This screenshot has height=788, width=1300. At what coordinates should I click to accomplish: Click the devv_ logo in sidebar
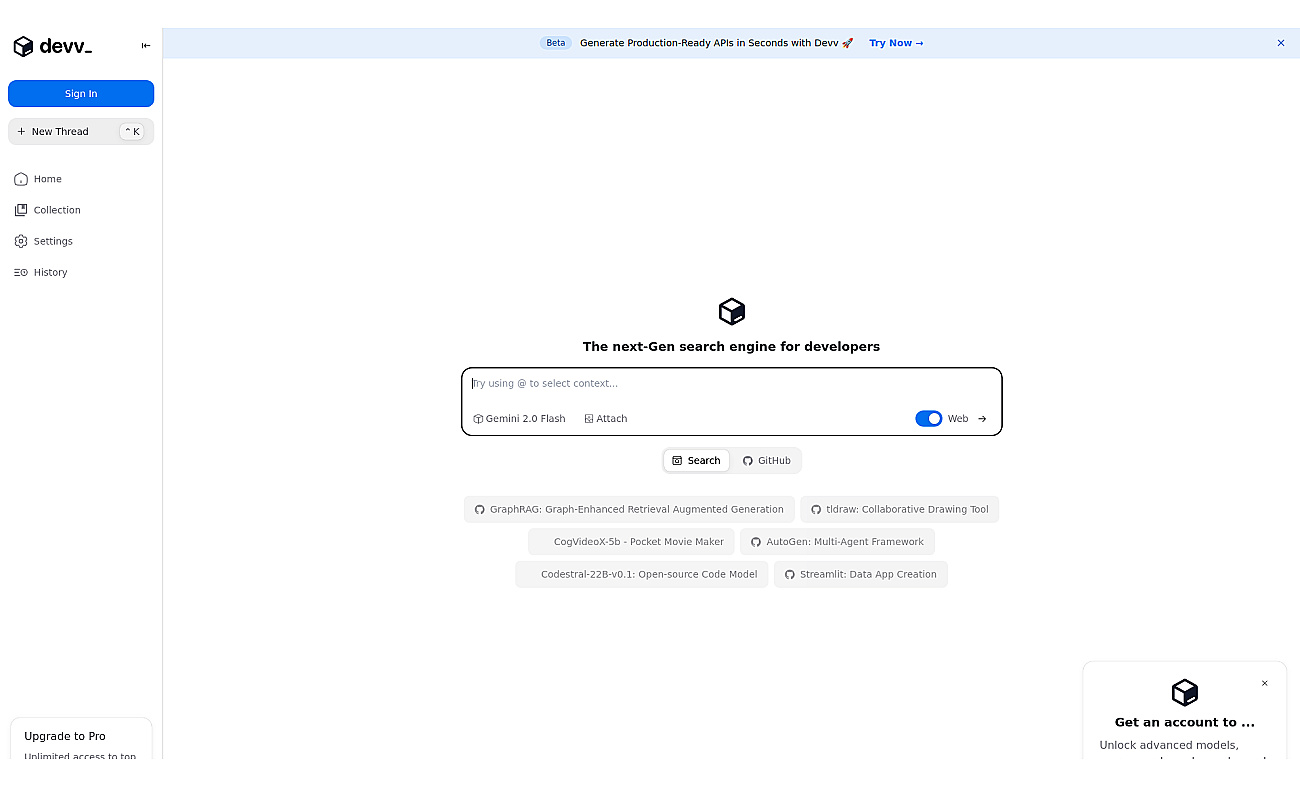[x=52, y=46]
